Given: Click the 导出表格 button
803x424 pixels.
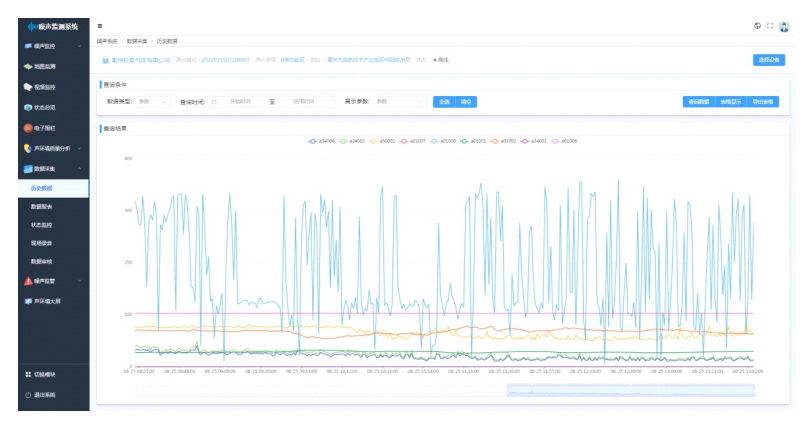Looking at the screenshot, I should (x=763, y=101).
